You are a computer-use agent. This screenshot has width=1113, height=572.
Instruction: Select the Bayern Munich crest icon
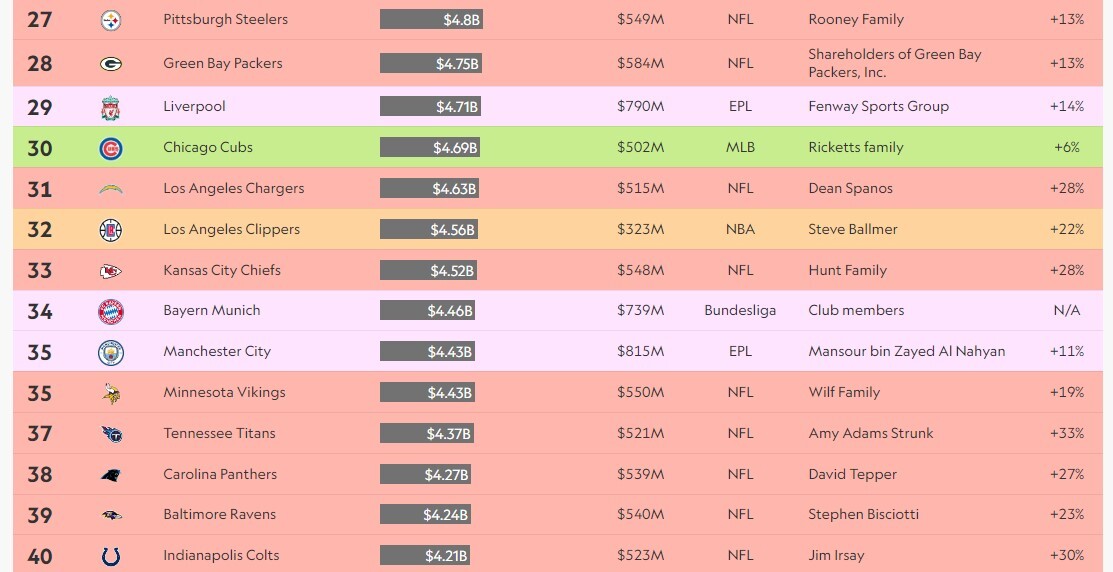tap(111, 312)
